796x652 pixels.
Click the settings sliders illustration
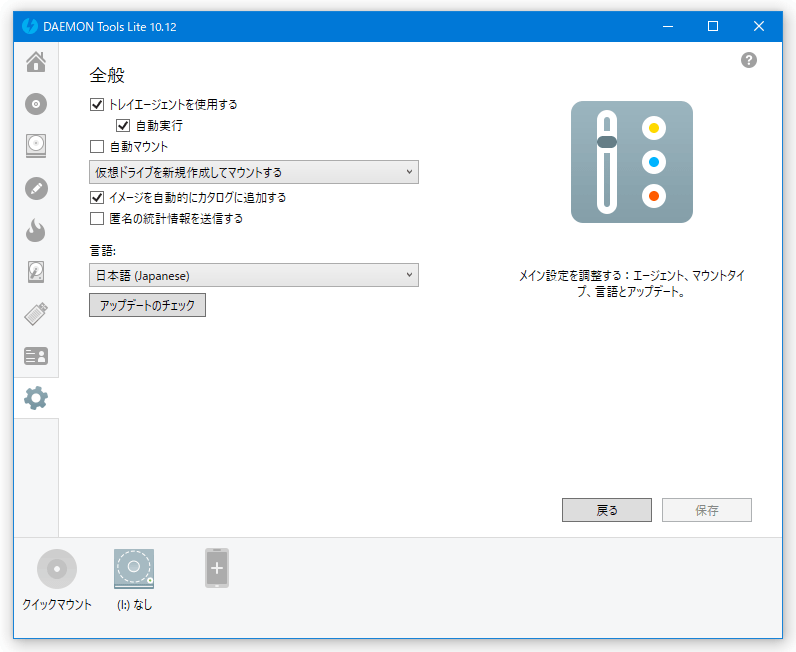[x=632, y=162]
